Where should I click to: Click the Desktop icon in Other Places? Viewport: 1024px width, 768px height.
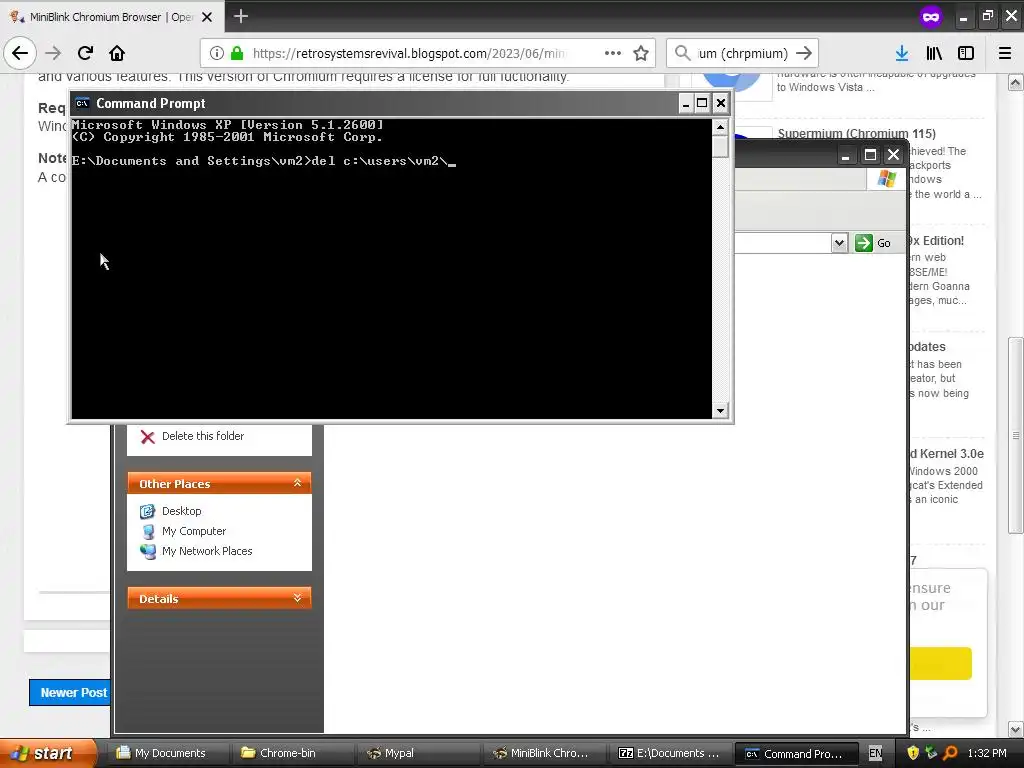point(148,511)
